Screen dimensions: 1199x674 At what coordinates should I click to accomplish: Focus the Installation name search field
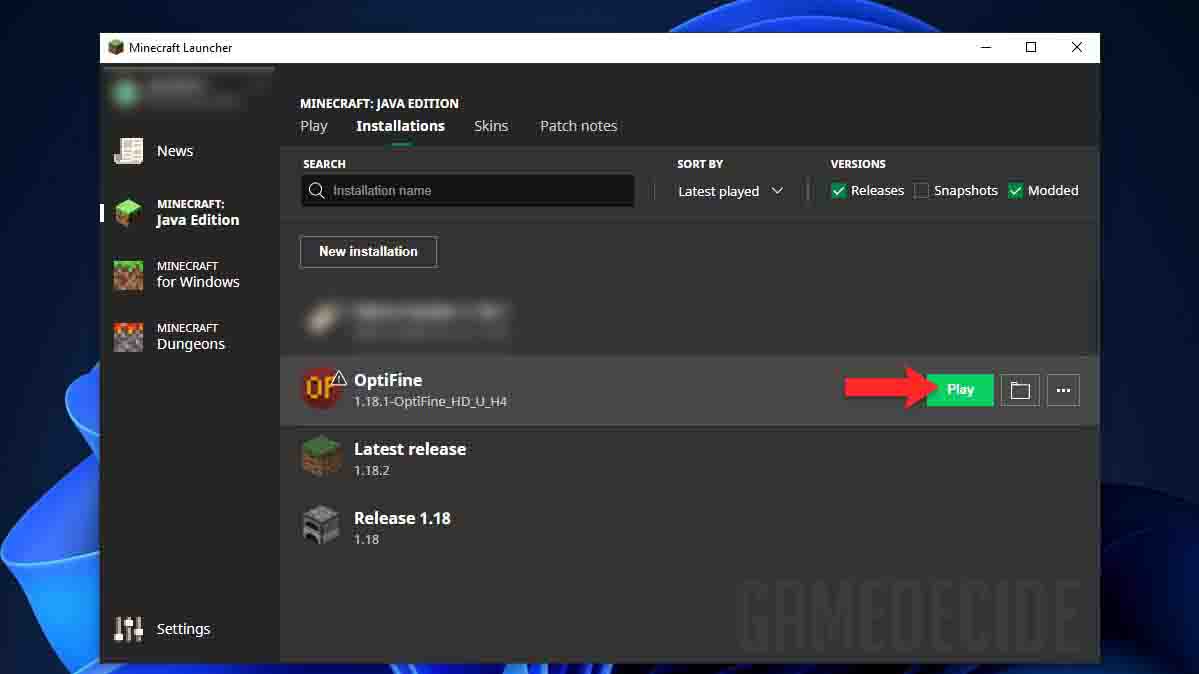click(x=468, y=190)
